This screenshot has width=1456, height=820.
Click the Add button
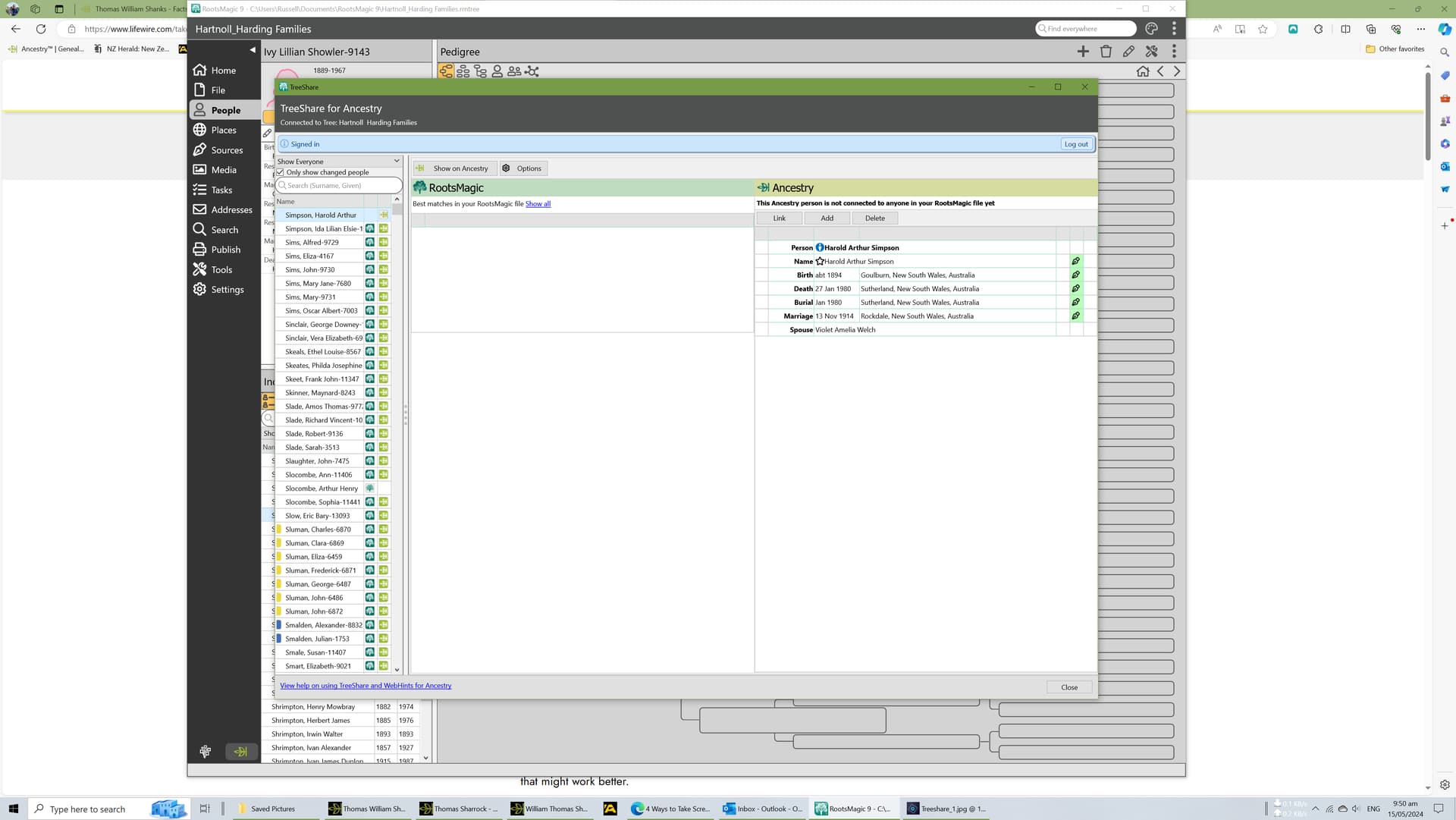[827, 218]
